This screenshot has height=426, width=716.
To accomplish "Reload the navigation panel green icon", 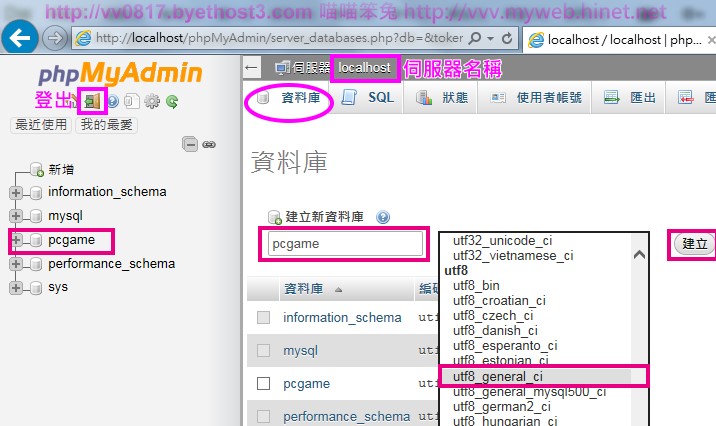I will coord(172,101).
